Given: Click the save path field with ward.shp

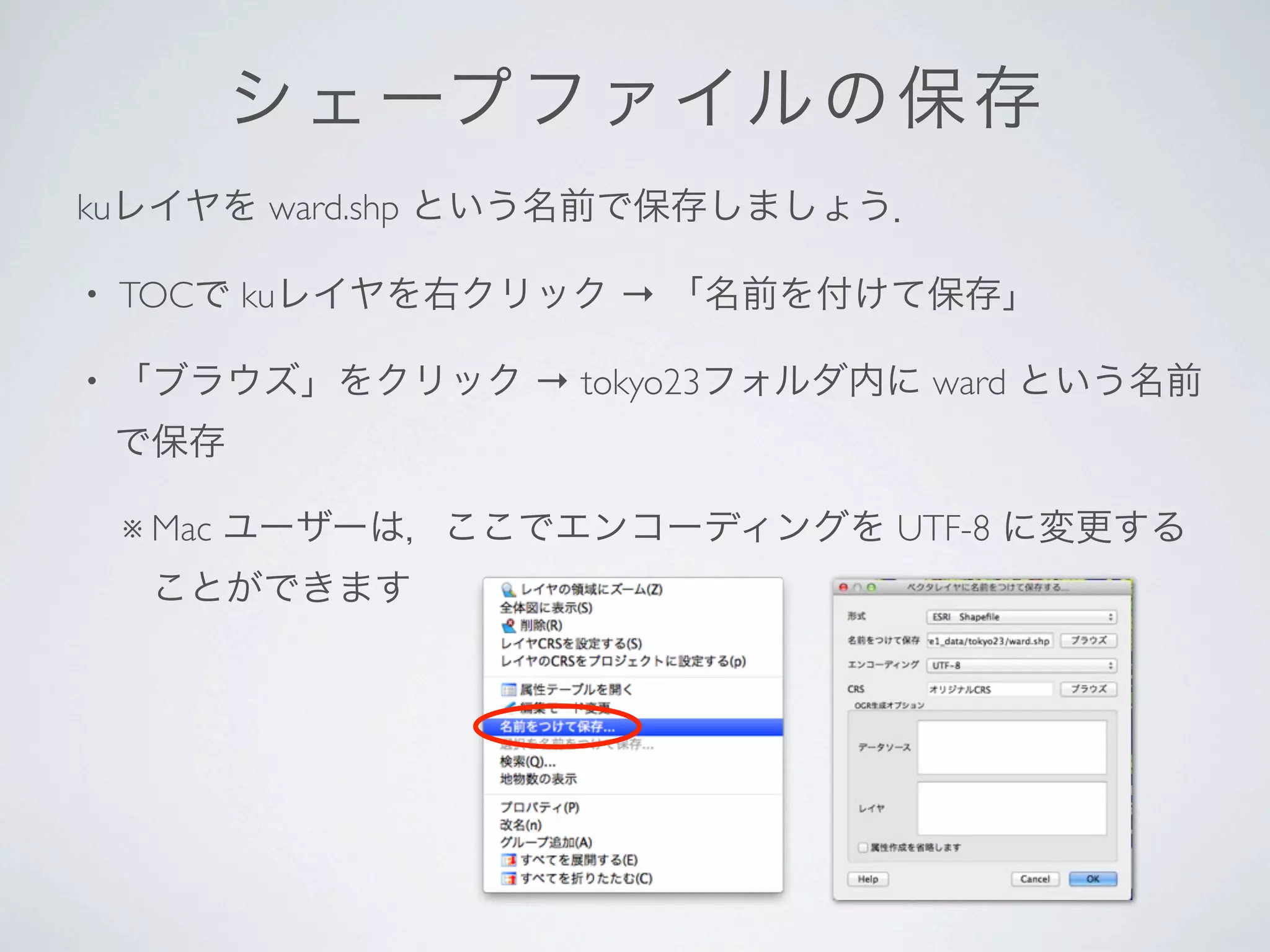Looking at the screenshot, I should click(x=990, y=641).
